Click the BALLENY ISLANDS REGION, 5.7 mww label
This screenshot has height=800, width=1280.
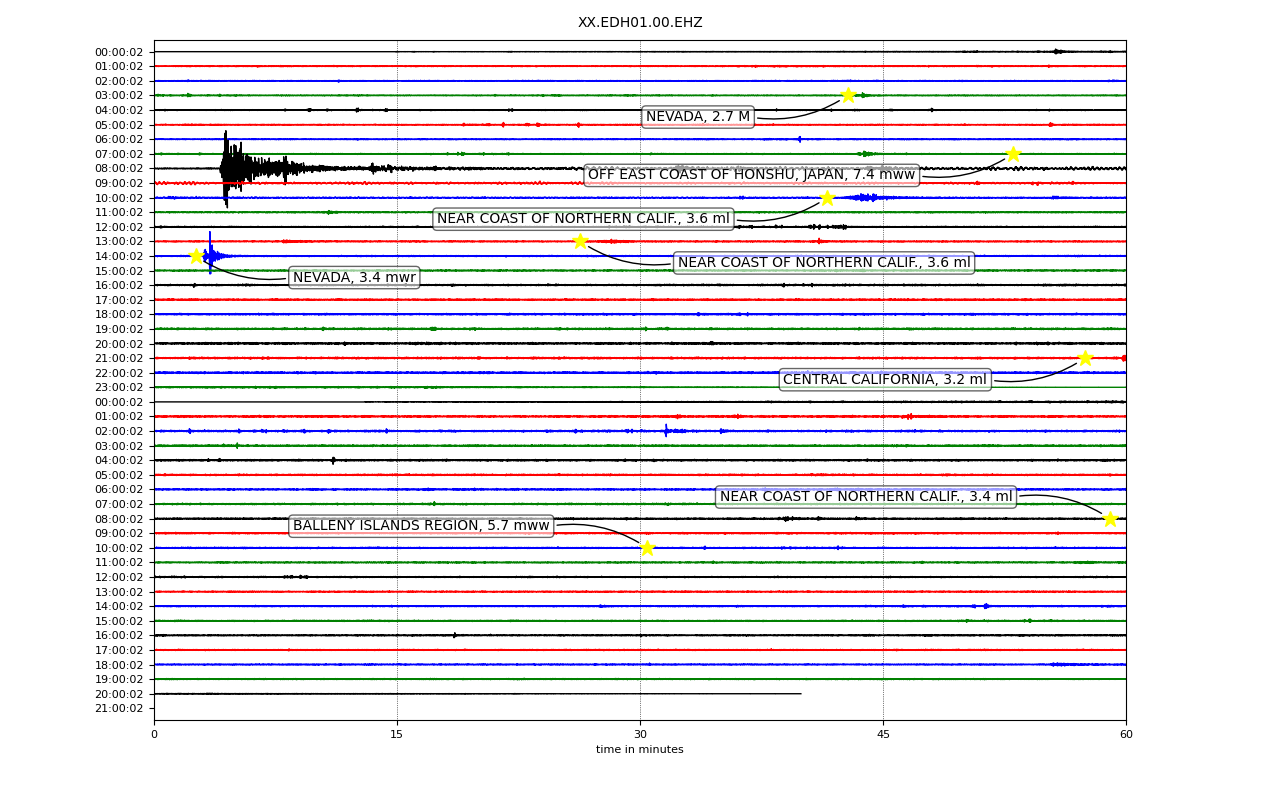click(x=421, y=526)
